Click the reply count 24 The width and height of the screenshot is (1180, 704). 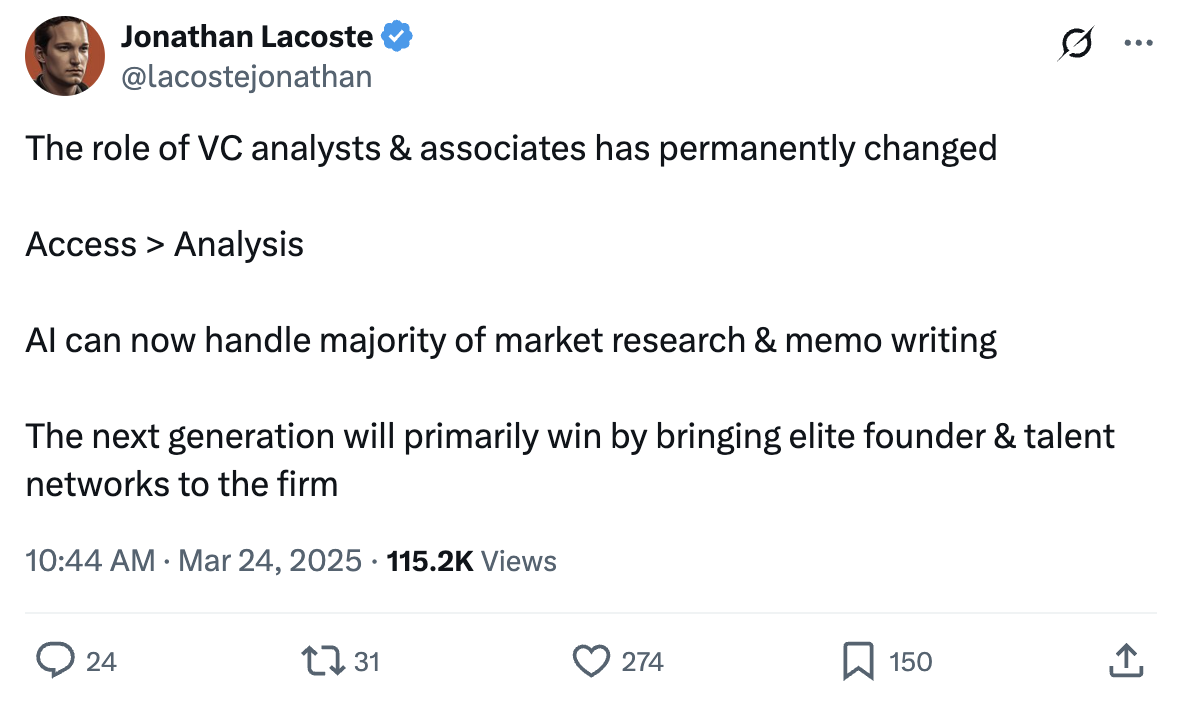[101, 661]
